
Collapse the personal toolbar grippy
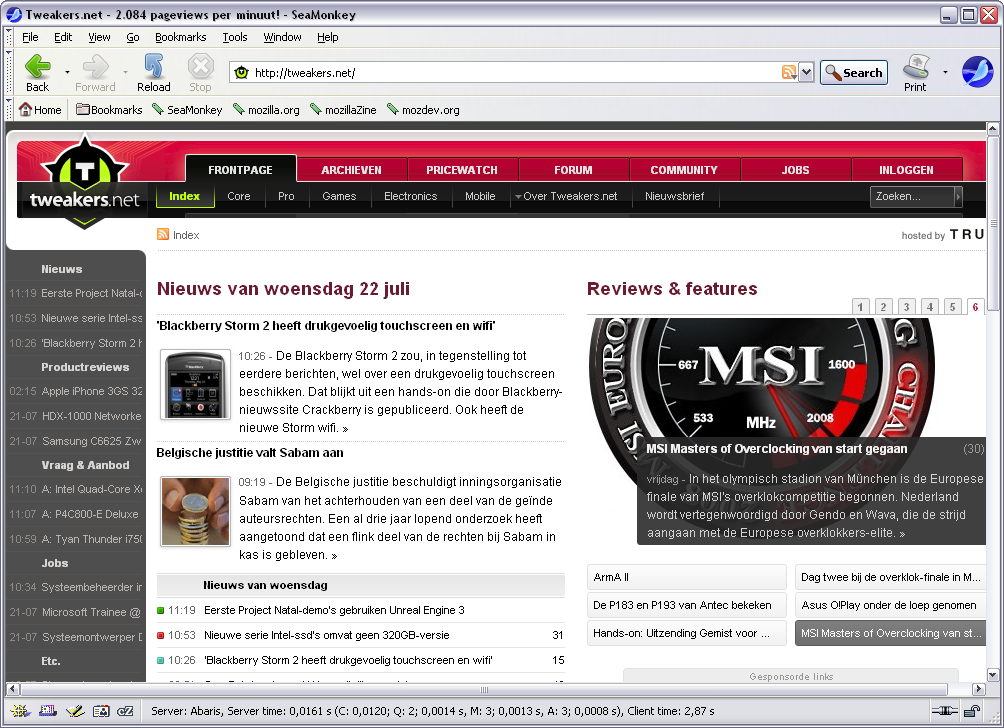[8, 109]
